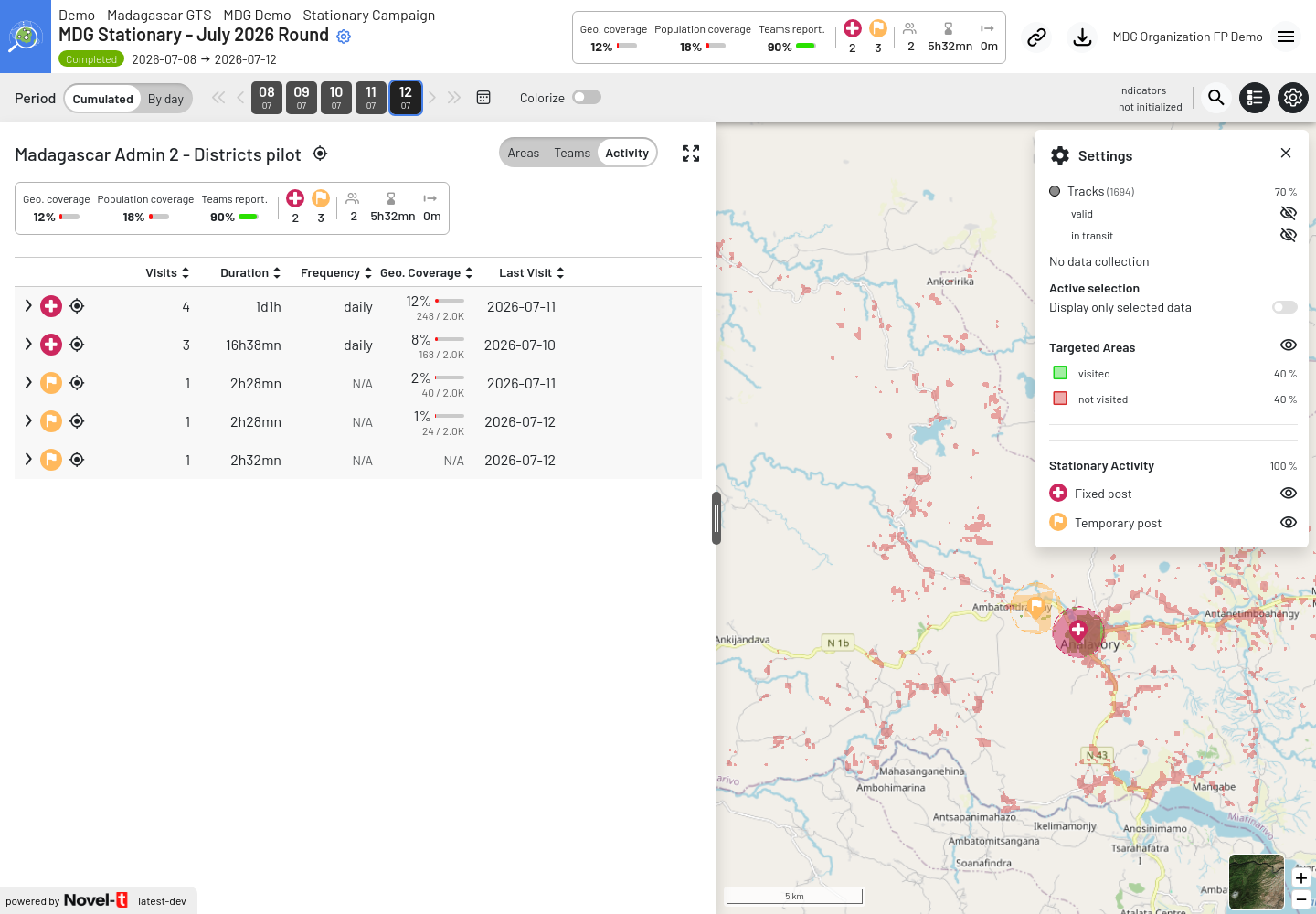Expand the 2h28mn row dated 2026-07-12
1316x914 pixels.
(x=28, y=421)
